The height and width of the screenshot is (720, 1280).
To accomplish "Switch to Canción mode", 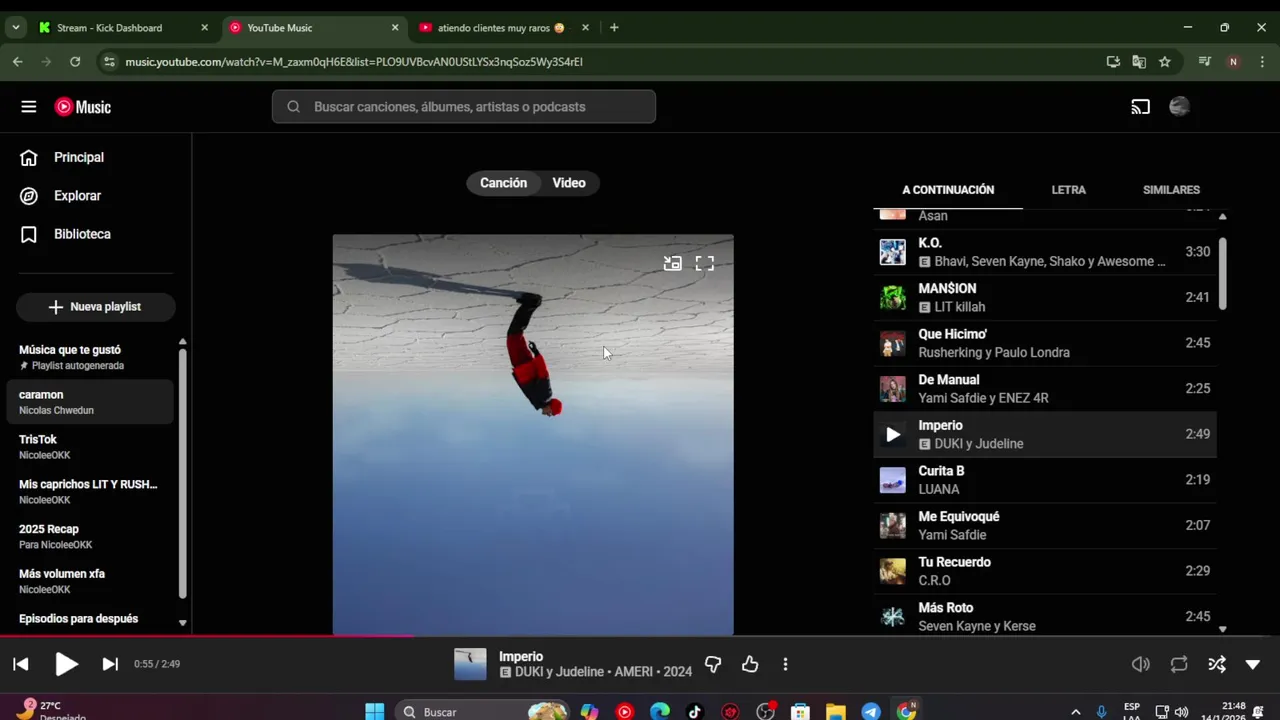I will pos(503,183).
